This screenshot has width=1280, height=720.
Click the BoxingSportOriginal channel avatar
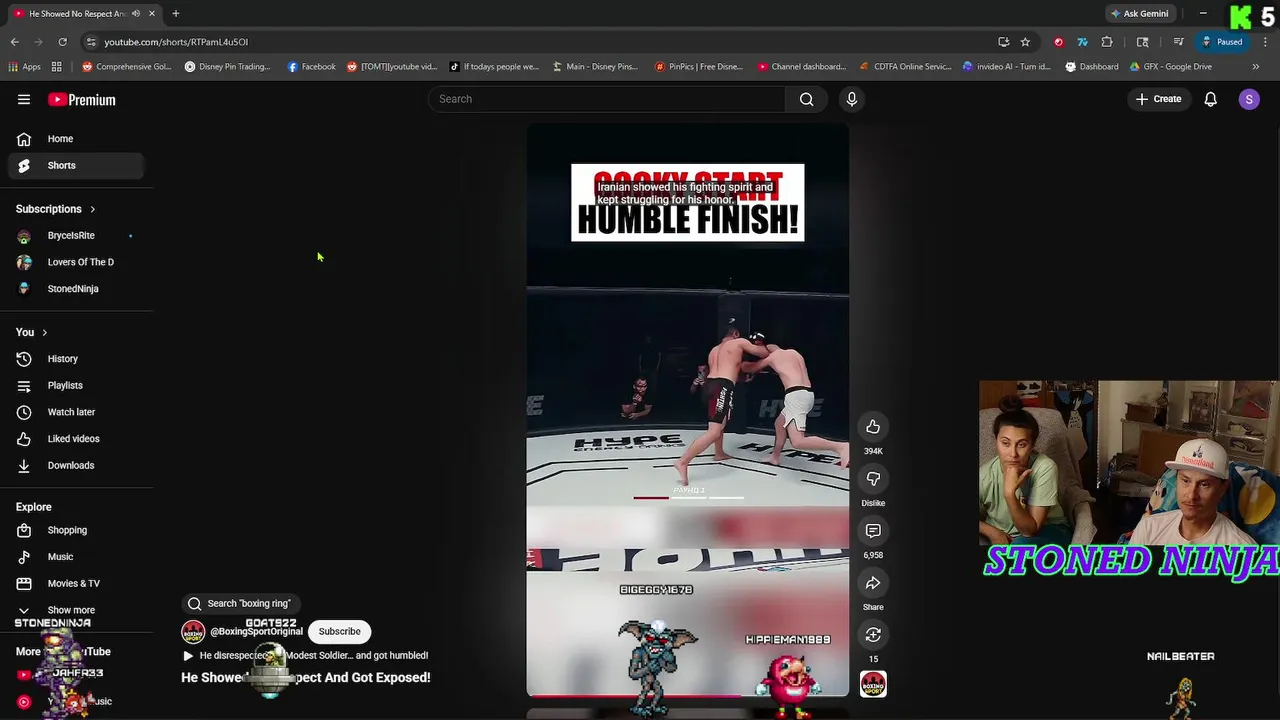[193, 631]
